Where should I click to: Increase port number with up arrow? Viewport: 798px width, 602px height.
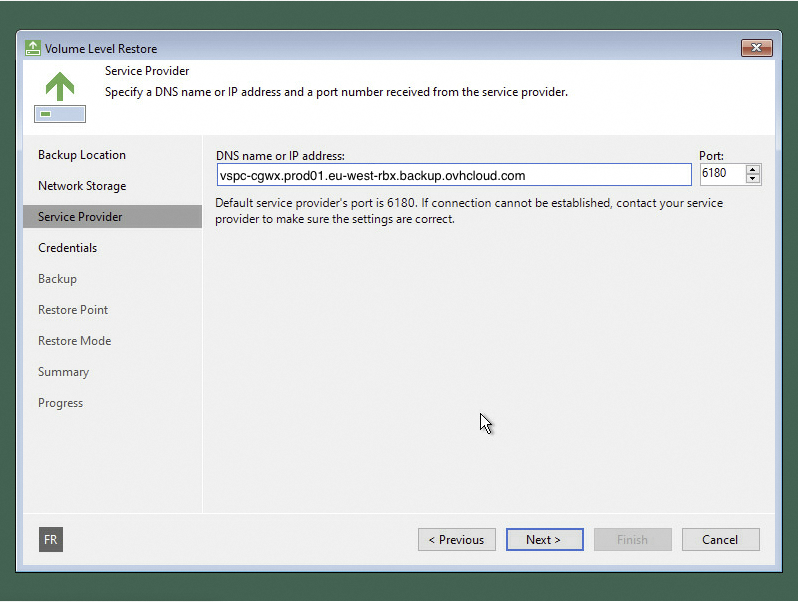[753, 169]
